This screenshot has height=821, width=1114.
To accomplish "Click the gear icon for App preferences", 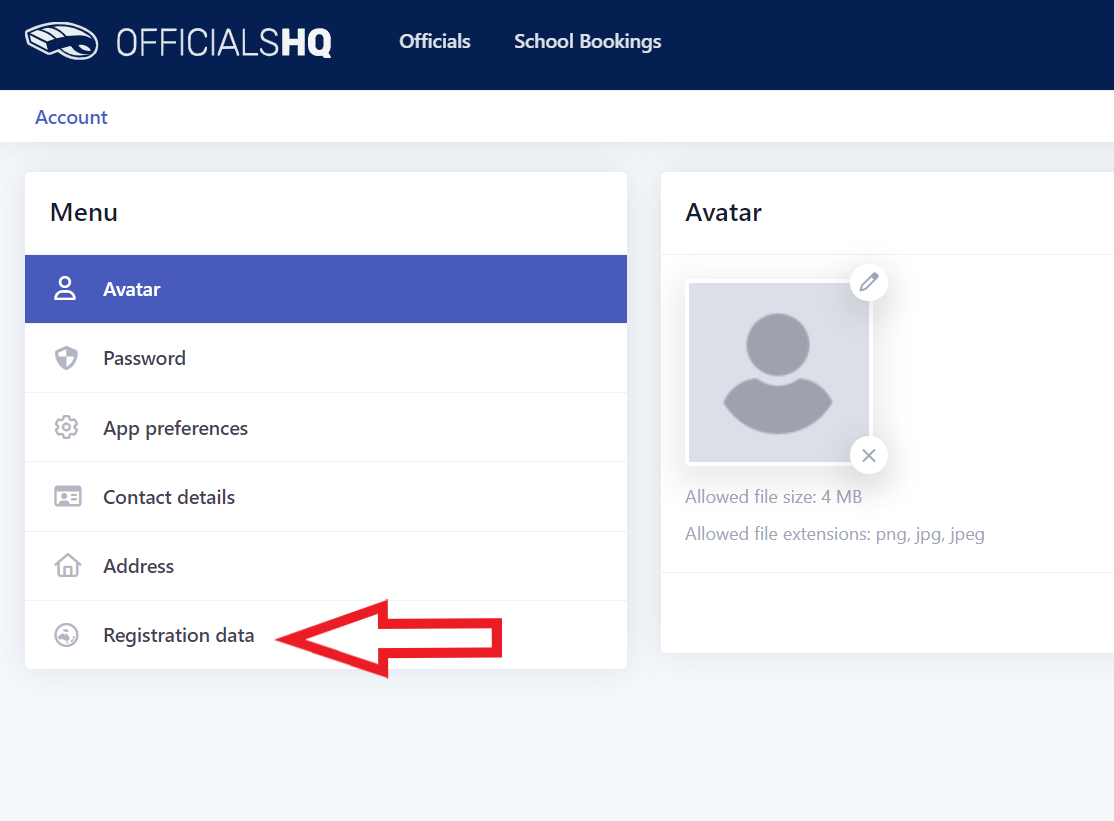I will tap(66, 428).
